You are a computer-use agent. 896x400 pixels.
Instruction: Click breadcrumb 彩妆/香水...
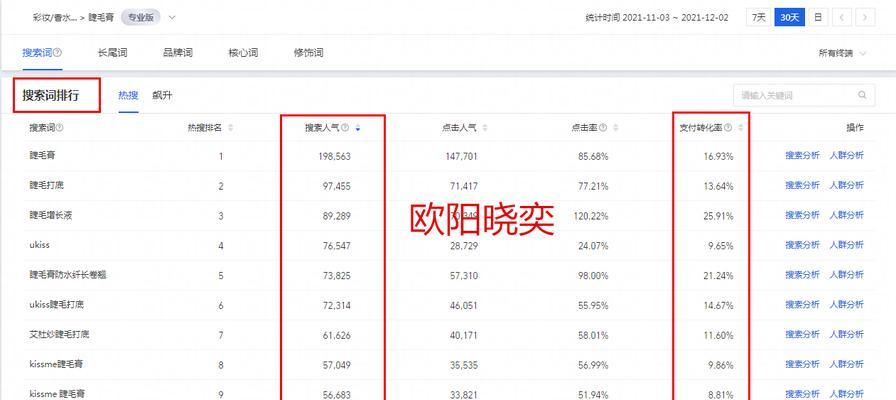(55, 18)
